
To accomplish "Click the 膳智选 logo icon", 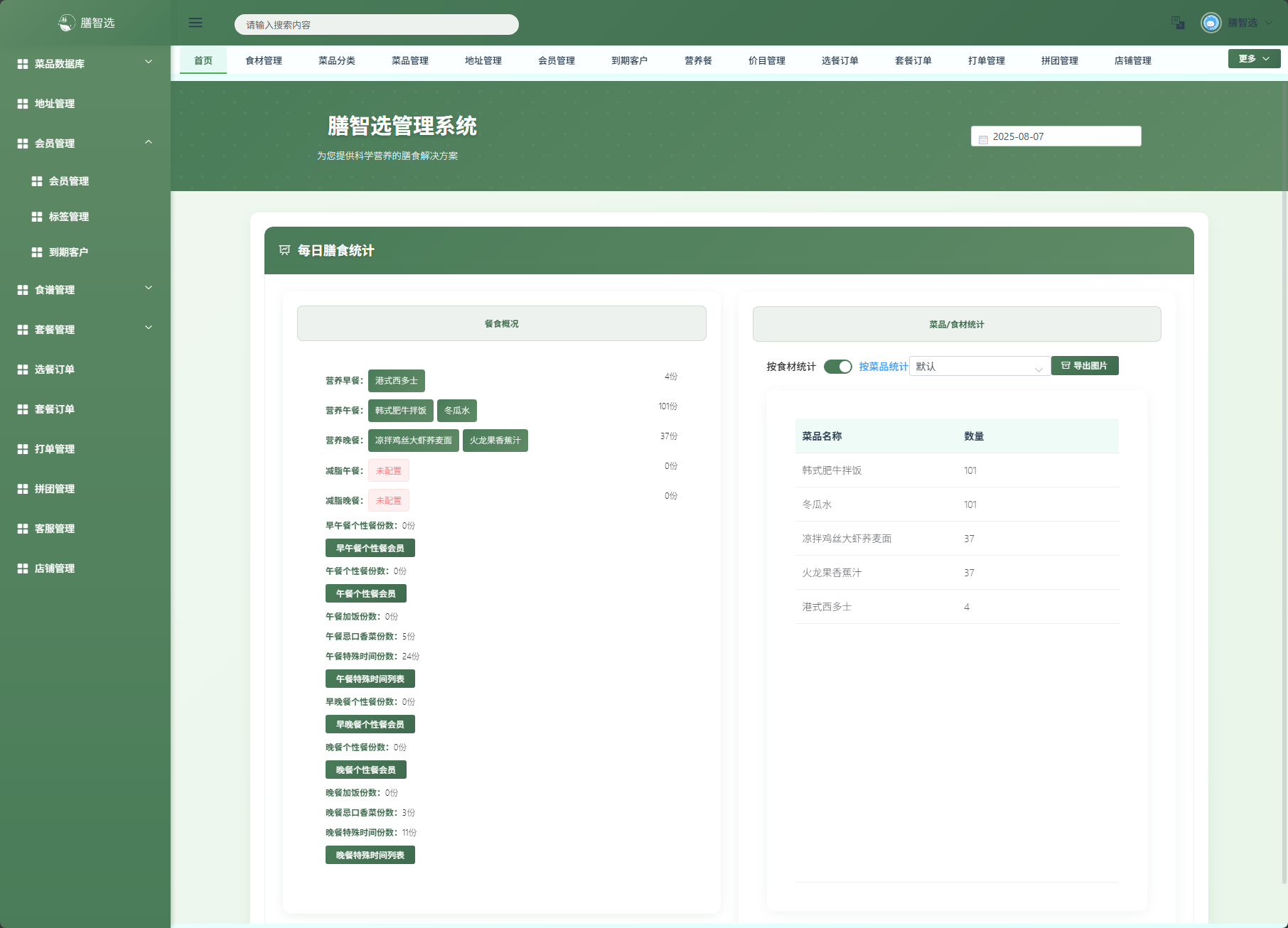I will click(x=66, y=22).
